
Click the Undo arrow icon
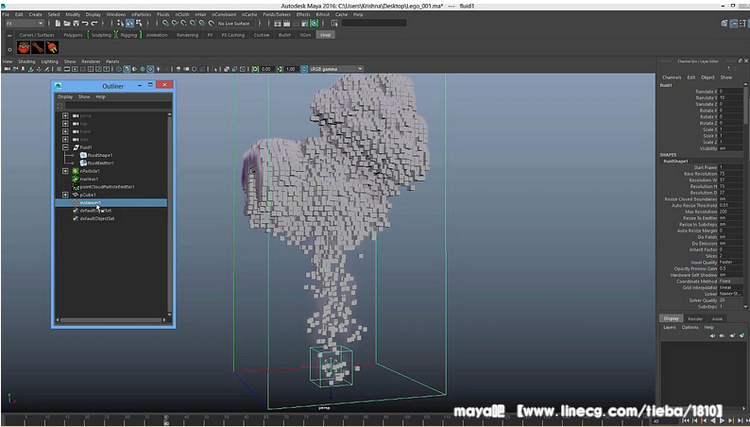click(85, 23)
